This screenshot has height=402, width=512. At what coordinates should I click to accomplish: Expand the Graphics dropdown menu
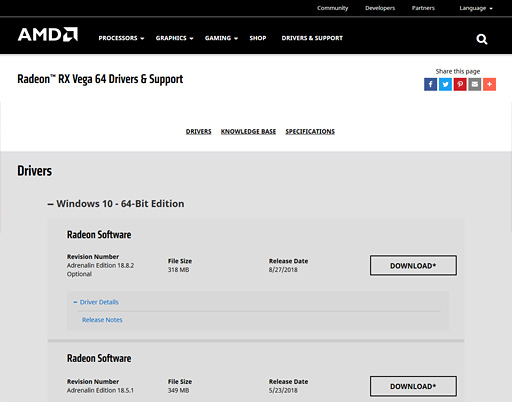point(174,38)
